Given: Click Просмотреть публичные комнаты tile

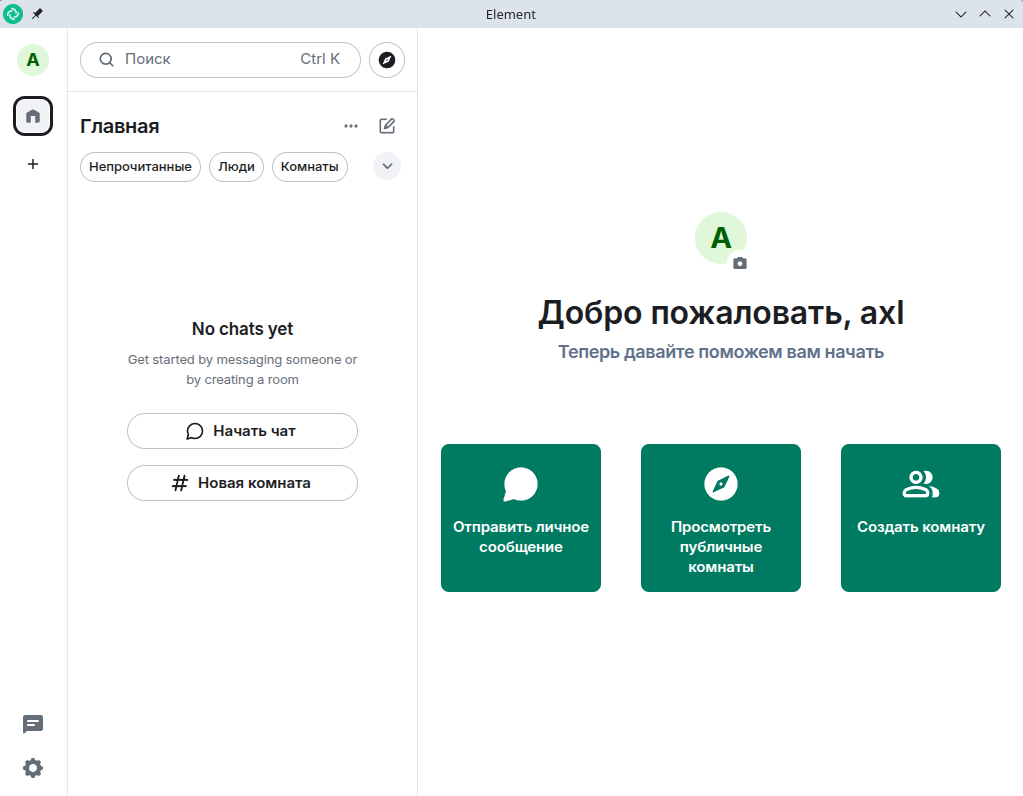Looking at the screenshot, I should click(721, 518).
